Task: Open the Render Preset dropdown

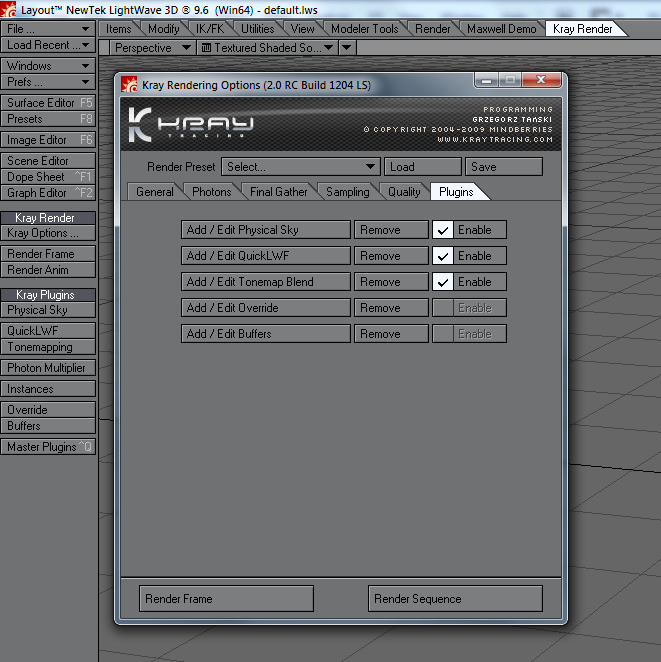Action: coord(301,167)
